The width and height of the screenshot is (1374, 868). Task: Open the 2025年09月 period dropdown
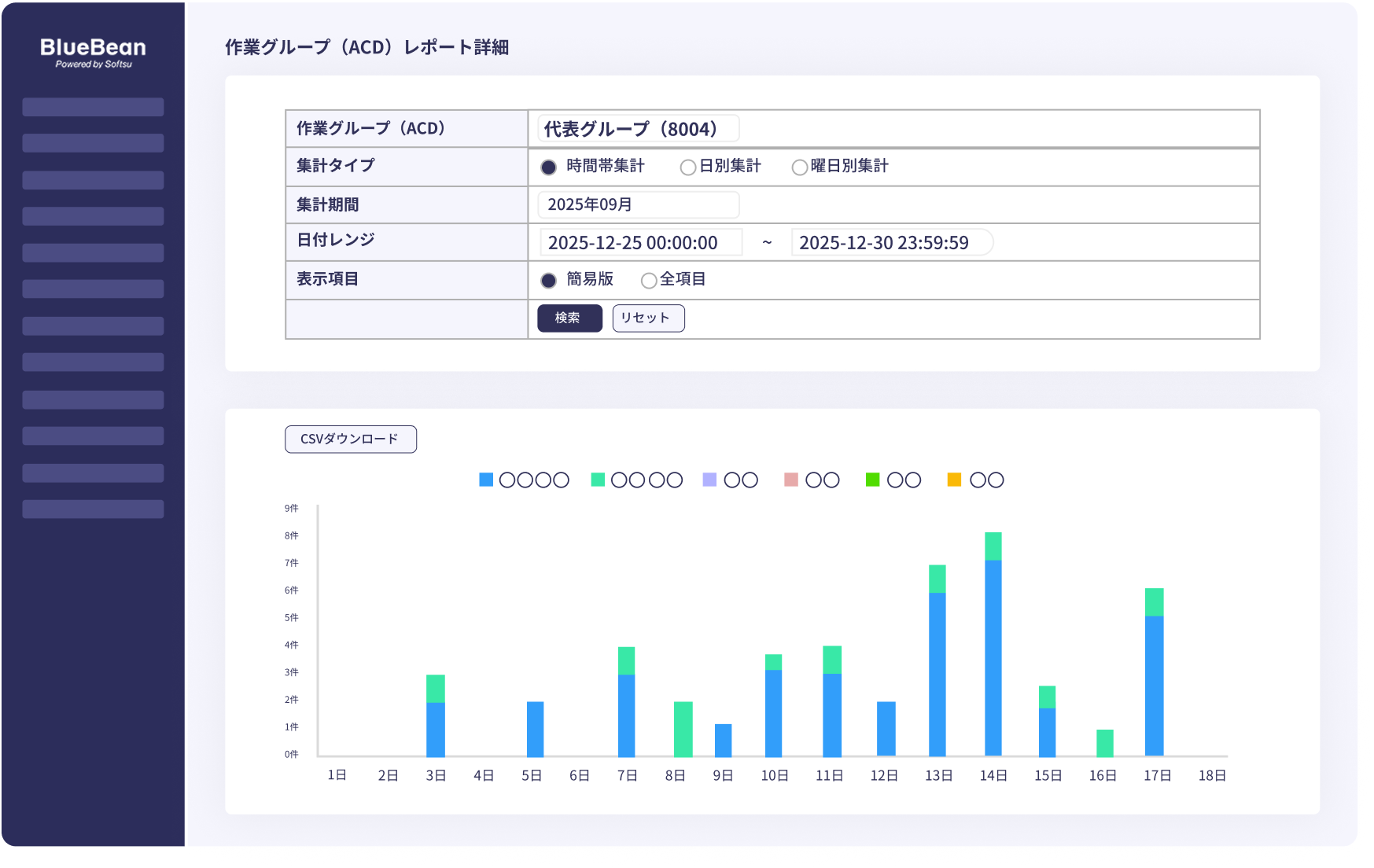pos(638,205)
